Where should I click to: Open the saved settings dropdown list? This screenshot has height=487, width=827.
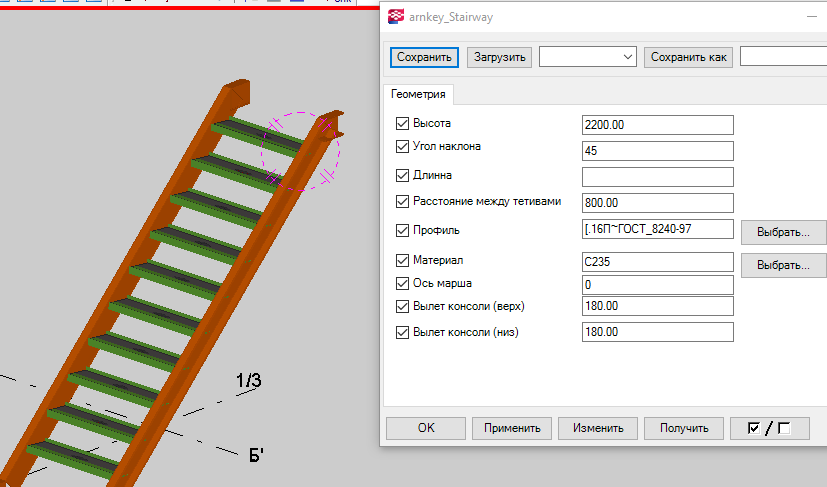(x=587, y=57)
